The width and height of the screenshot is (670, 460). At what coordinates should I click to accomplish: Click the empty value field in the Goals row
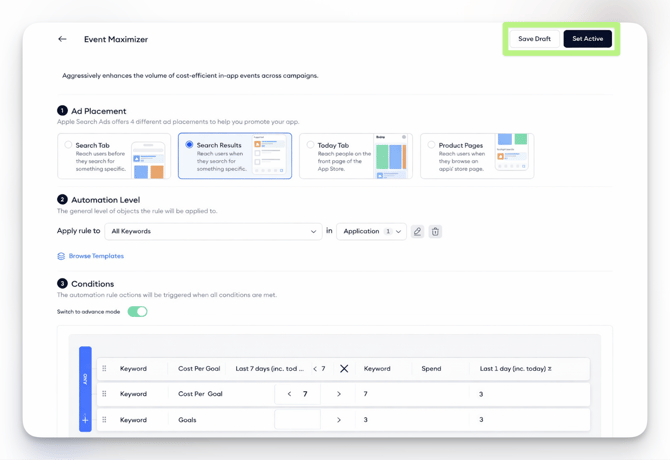(297, 420)
